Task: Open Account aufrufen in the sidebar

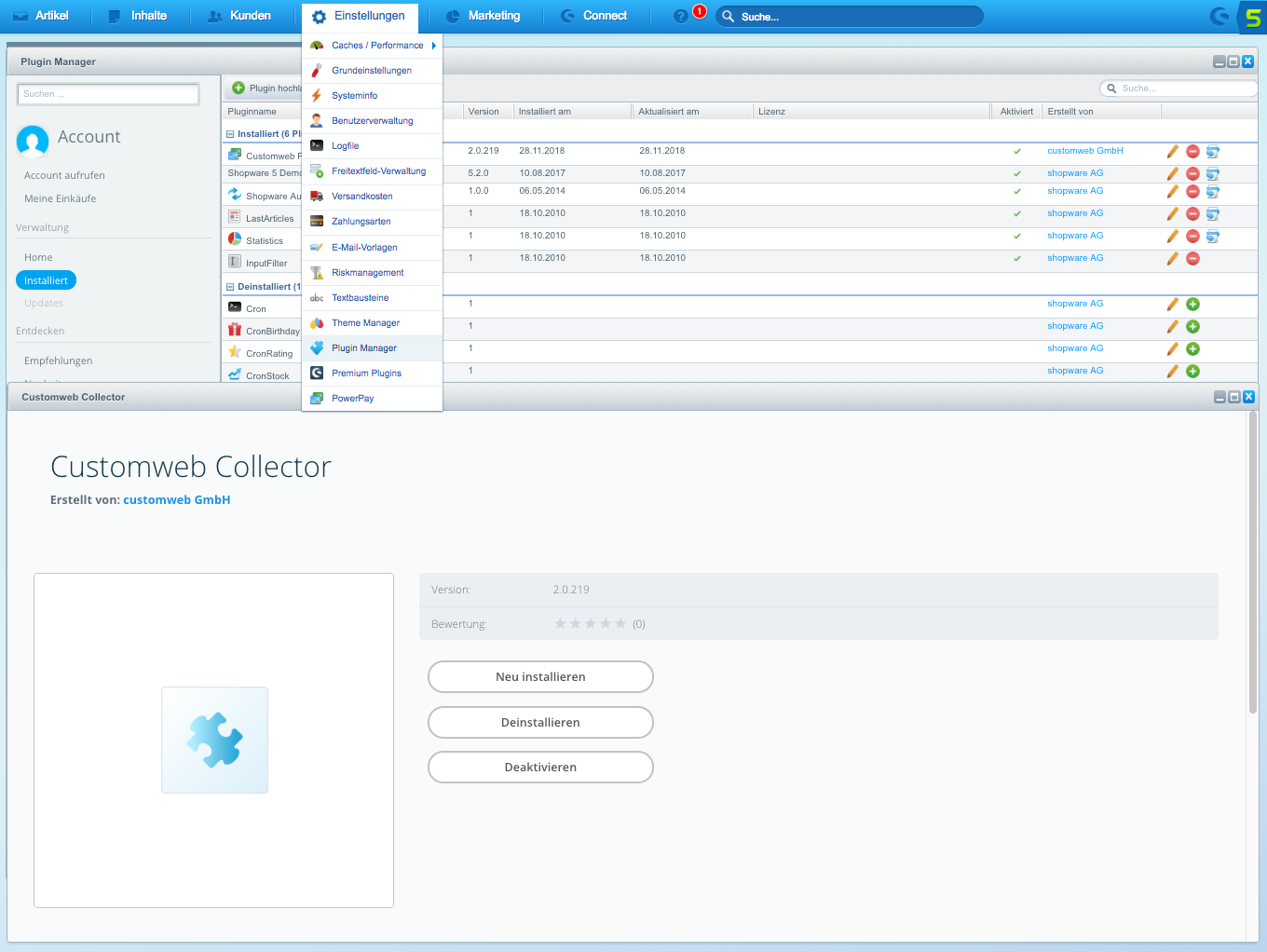Action: 64,175
